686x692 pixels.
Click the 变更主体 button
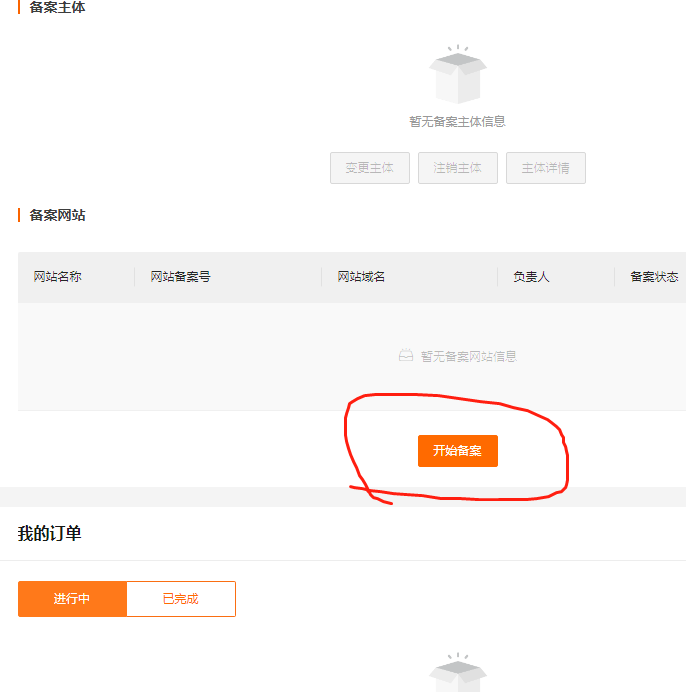coord(370,168)
